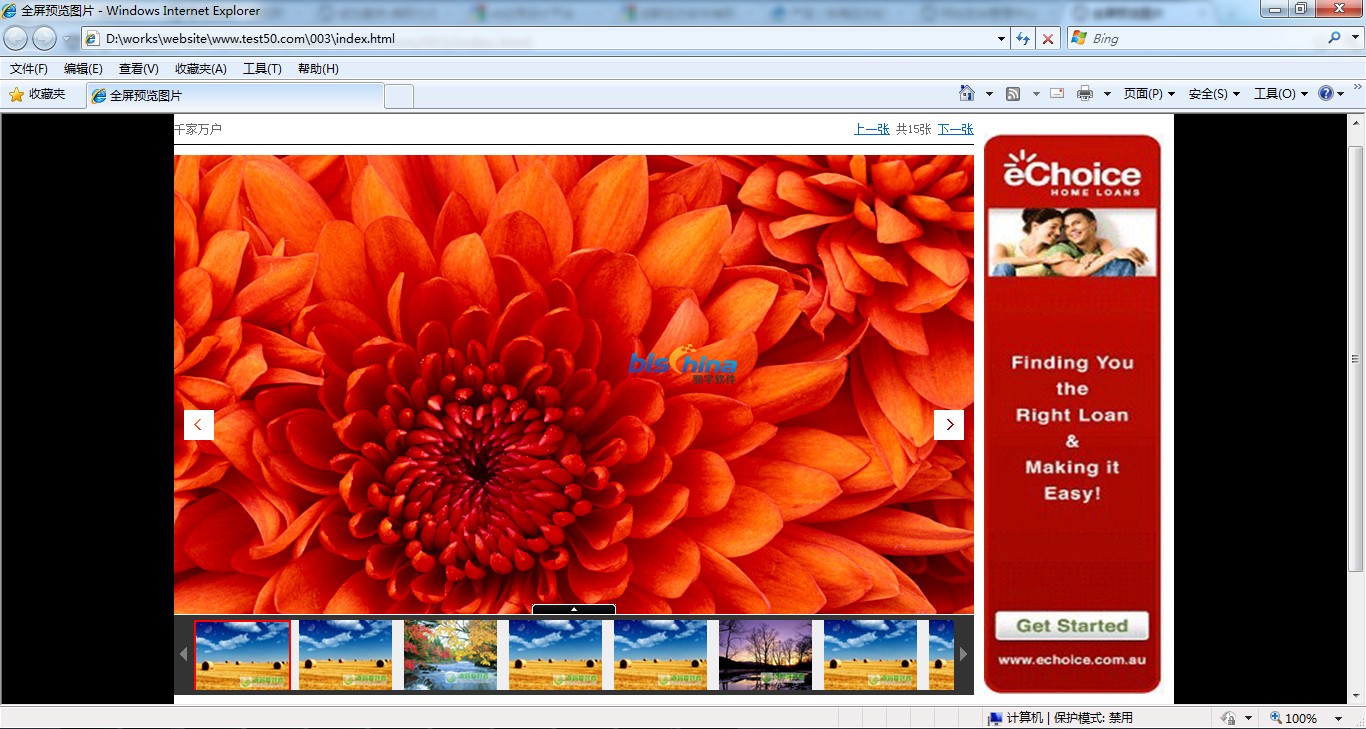Click the Print icon

click(x=1085, y=94)
